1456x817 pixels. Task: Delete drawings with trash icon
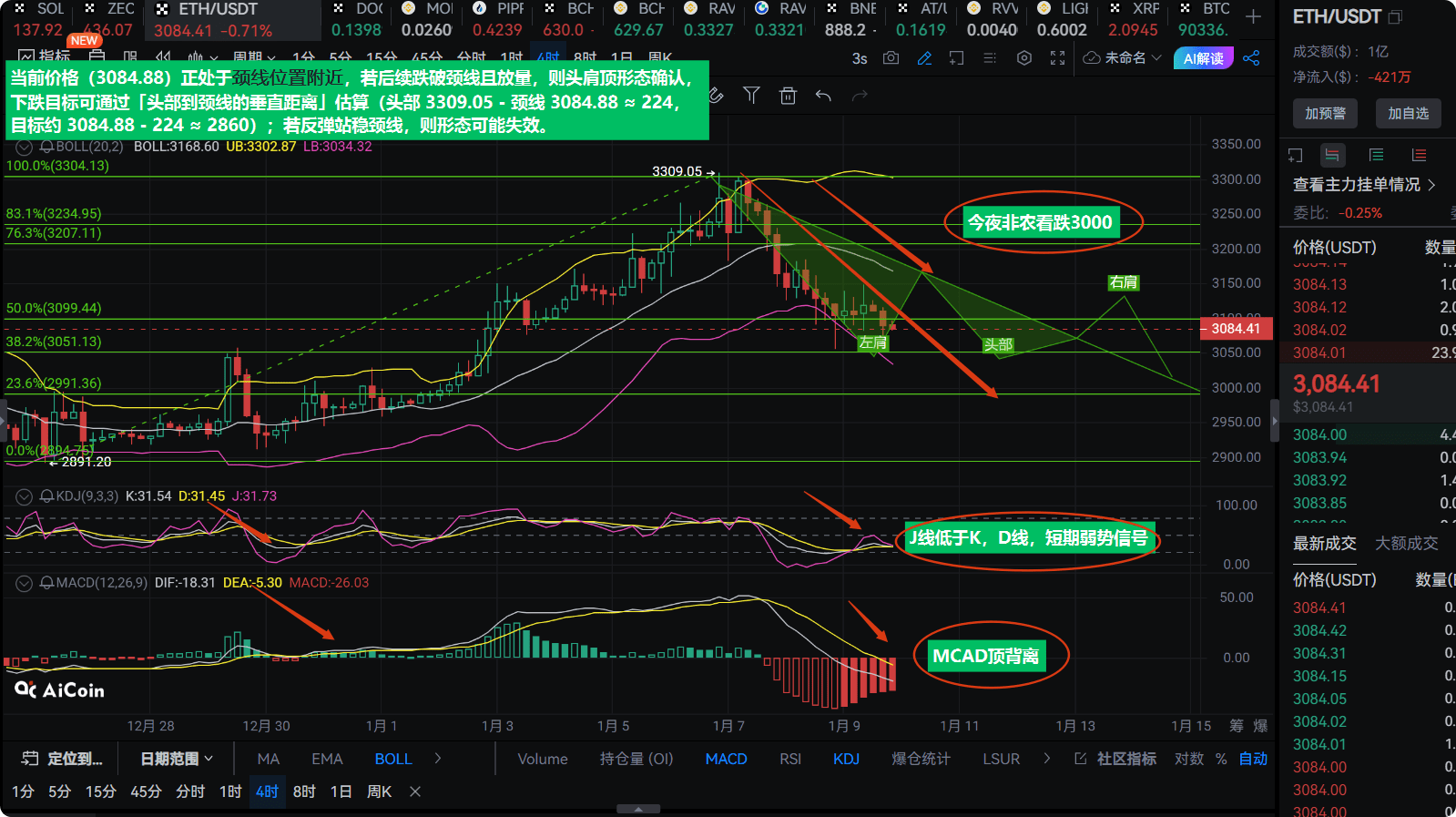tap(788, 96)
